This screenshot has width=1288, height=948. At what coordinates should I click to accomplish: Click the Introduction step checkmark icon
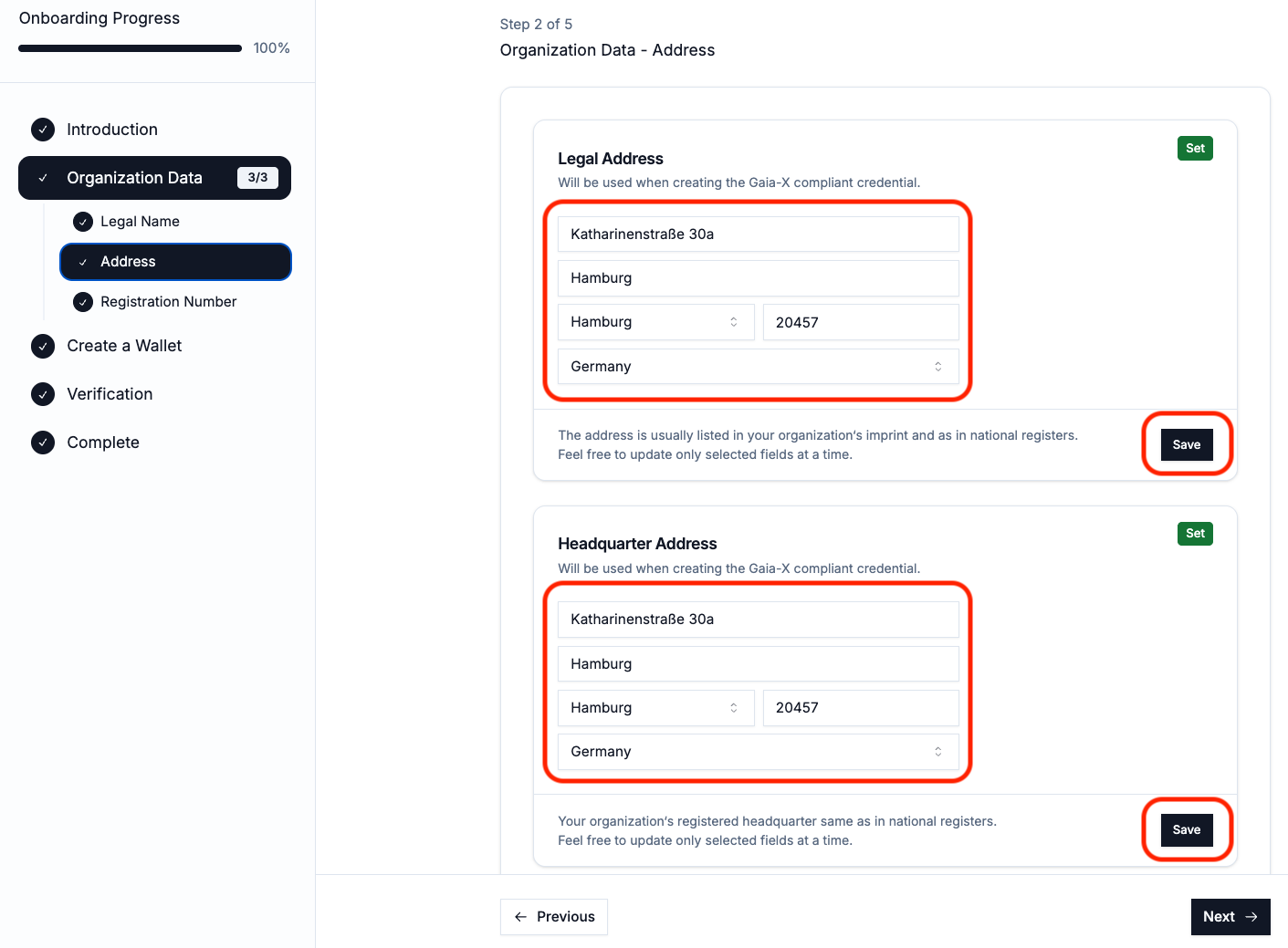pyautogui.click(x=43, y=130)
